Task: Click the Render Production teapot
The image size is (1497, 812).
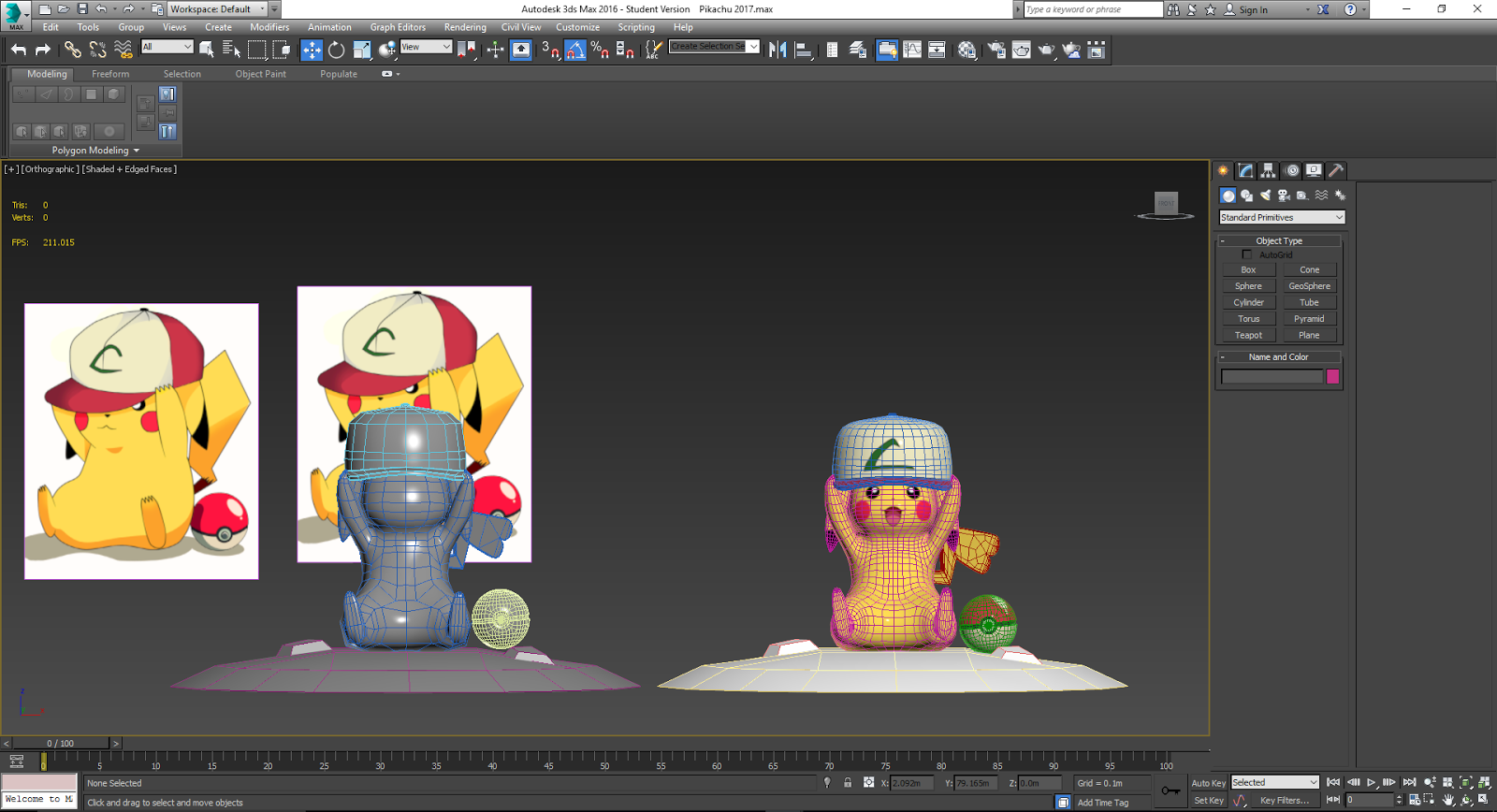Action: 1046,50
